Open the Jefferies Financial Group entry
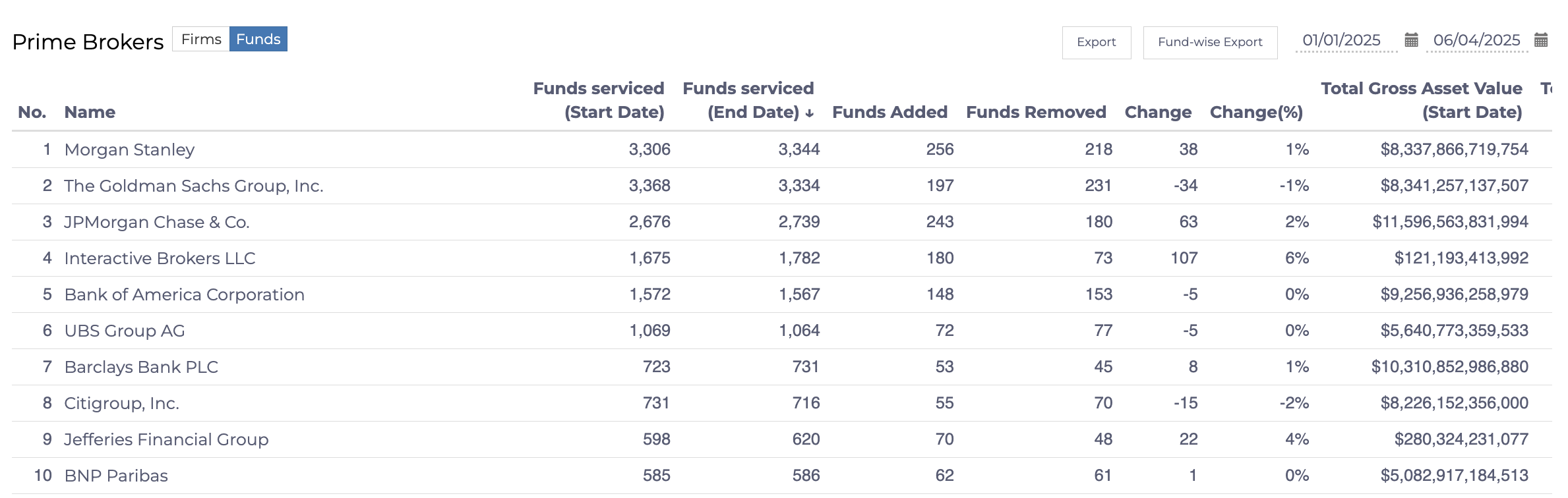Viewport: 1568px width, 498px height. tap(166, 439)
